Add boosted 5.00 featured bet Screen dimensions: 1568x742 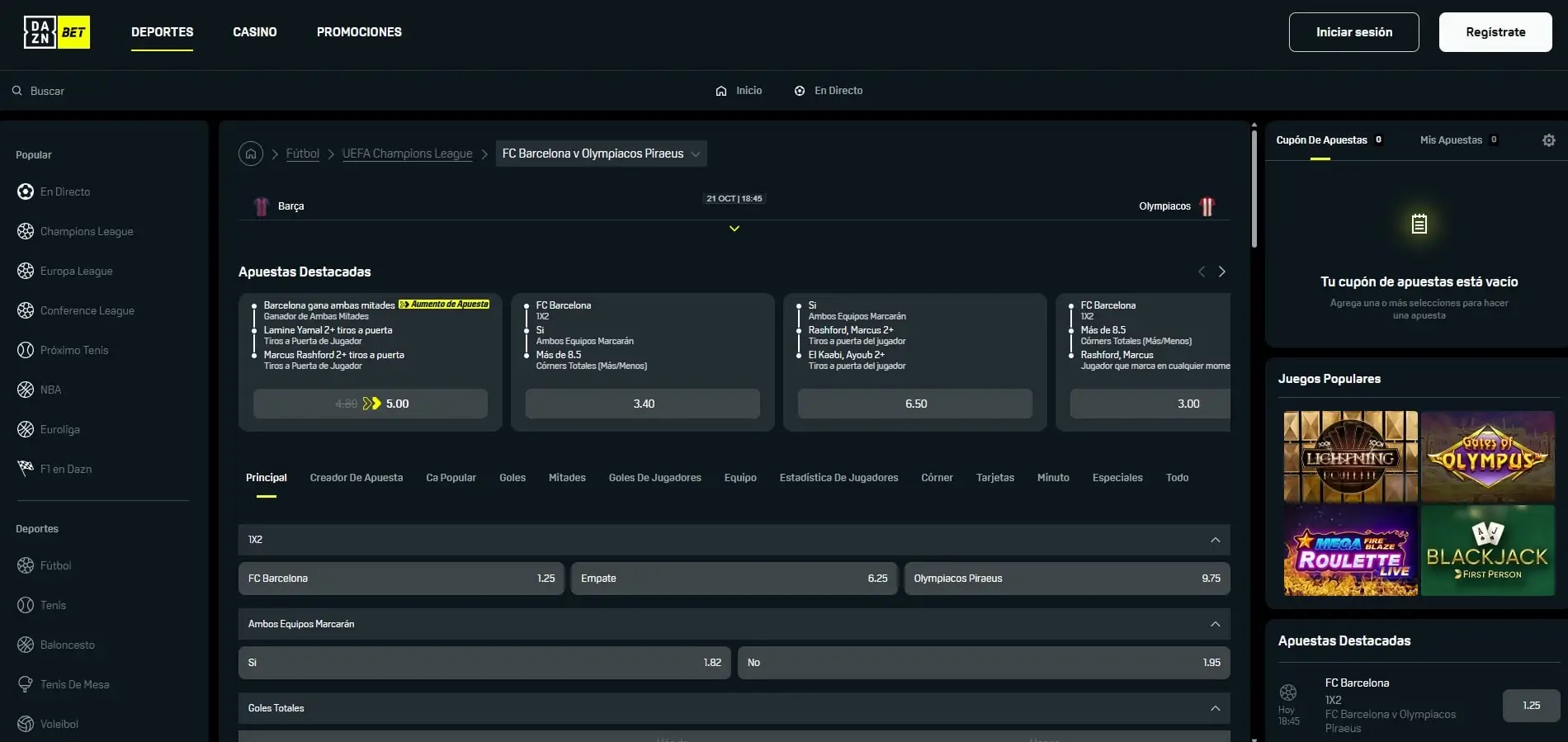point(371,404)
